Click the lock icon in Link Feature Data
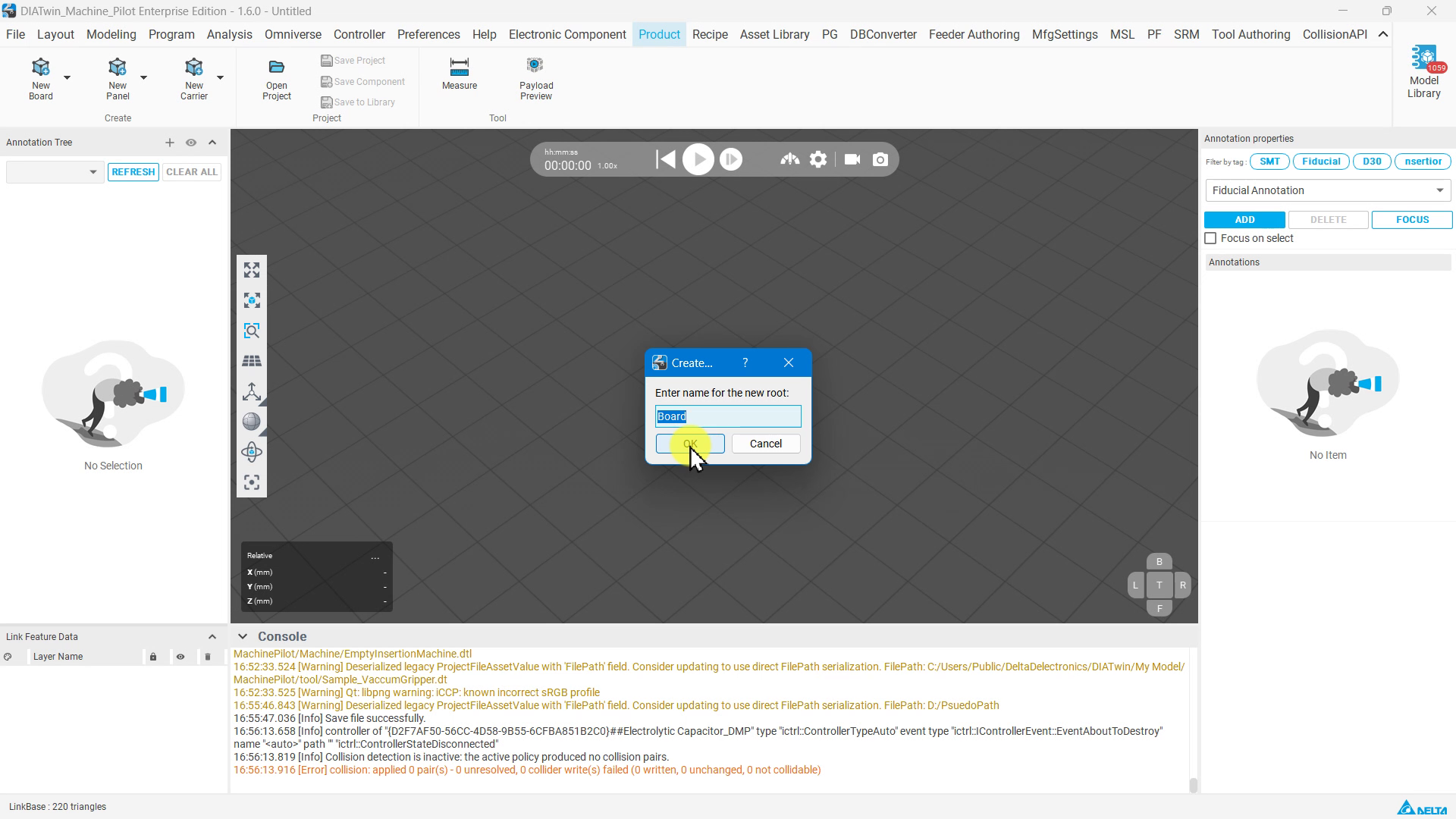 tap(153, 657)
